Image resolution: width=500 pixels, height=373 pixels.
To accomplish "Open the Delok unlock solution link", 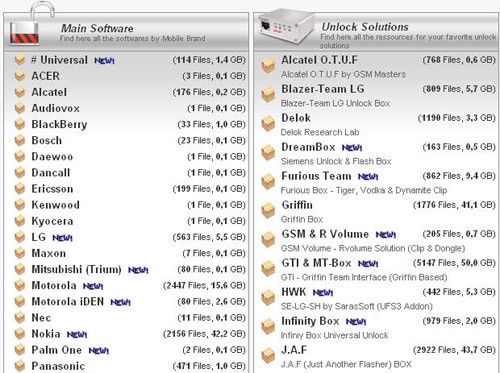I will click(296, 118).
